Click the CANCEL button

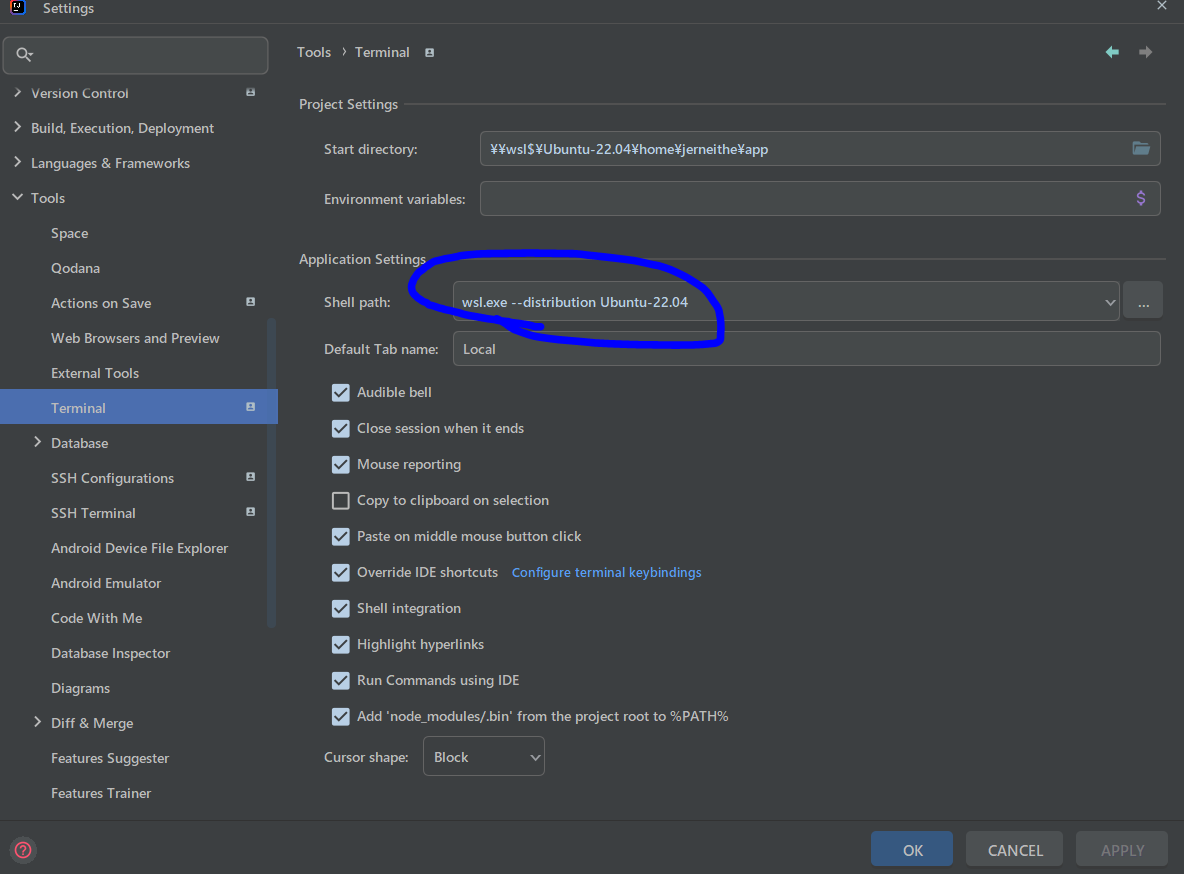tap(1015, 850)
